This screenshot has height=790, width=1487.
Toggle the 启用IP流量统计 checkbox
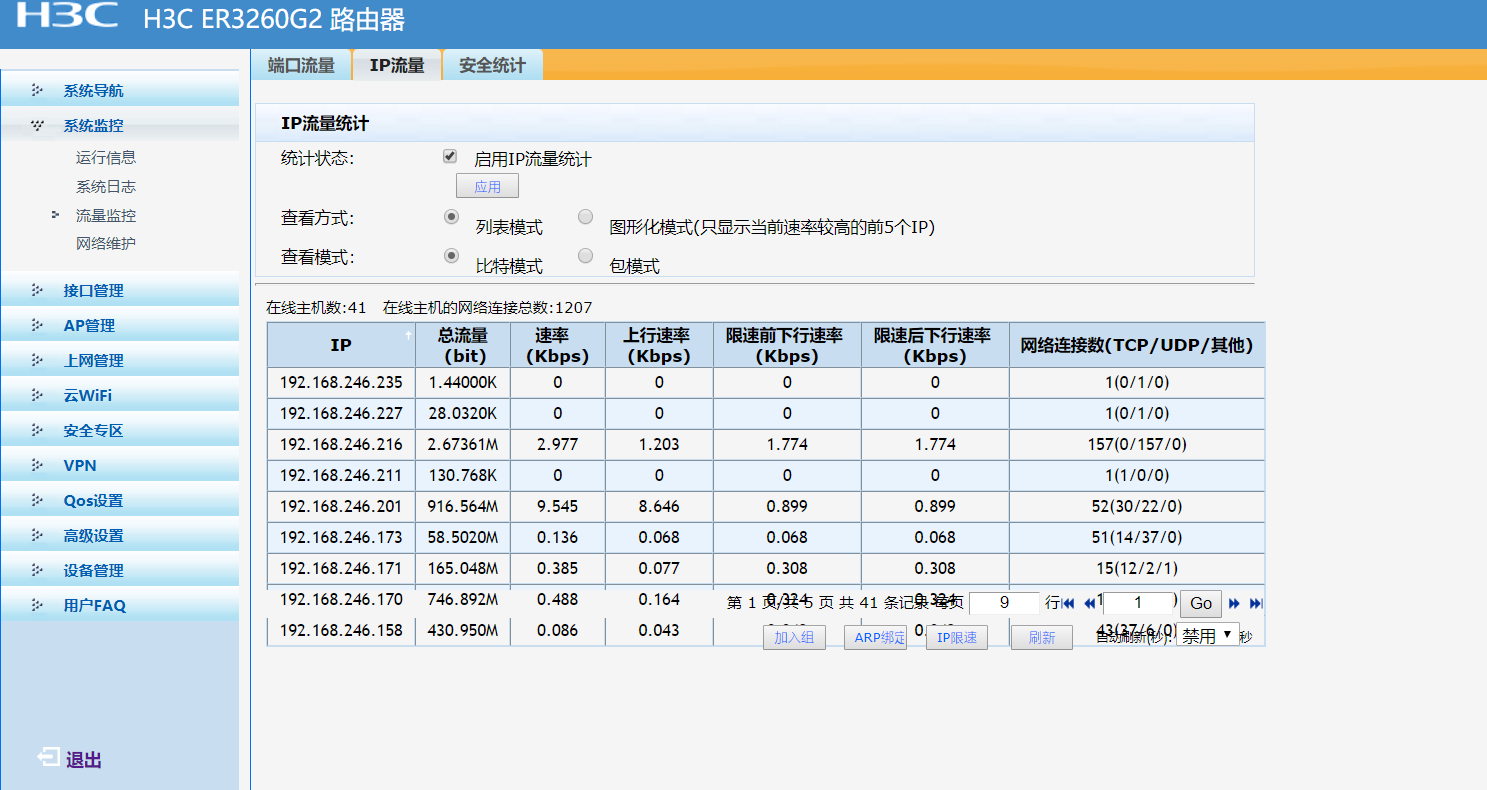pos(450,156)
